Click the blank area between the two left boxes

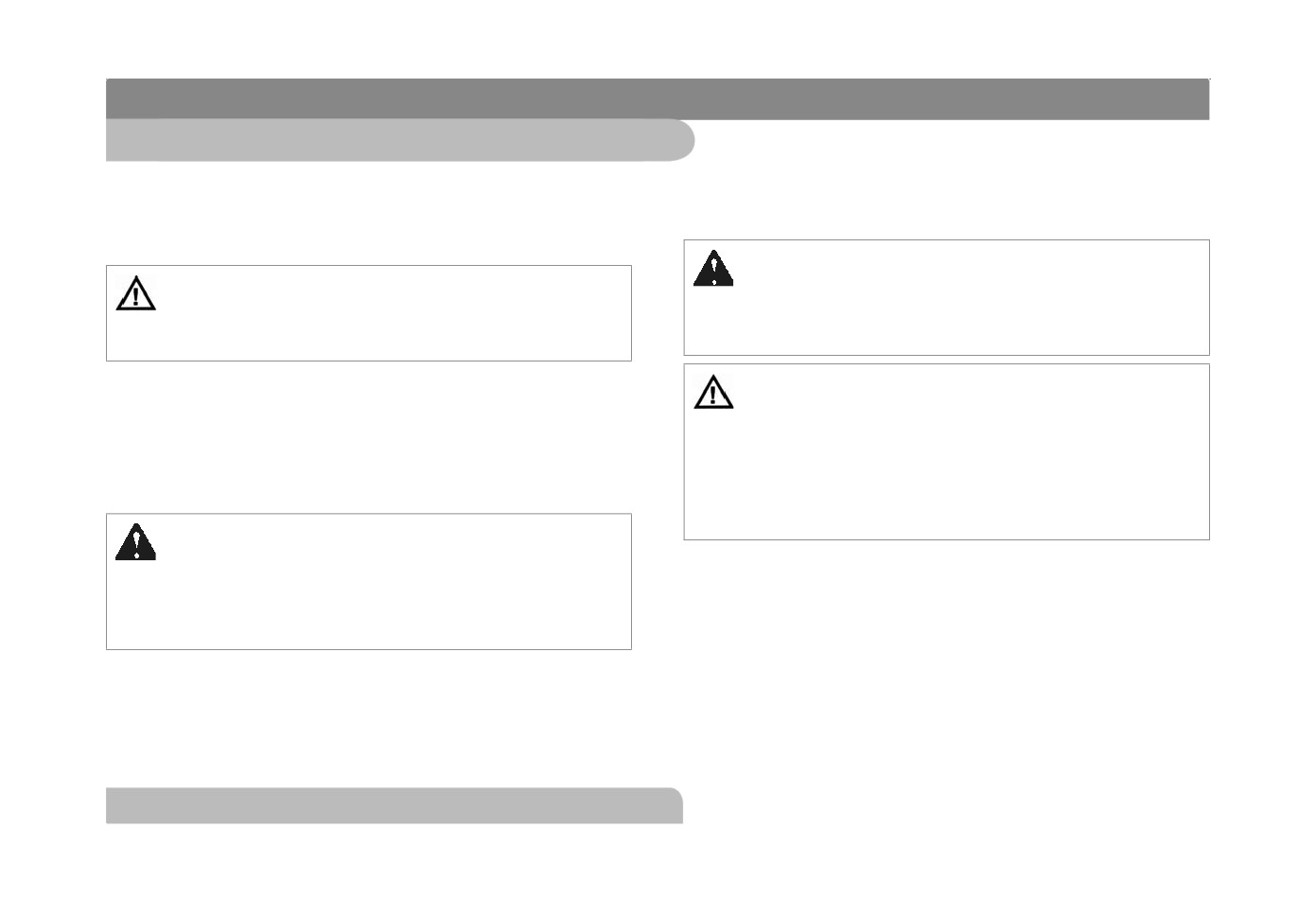coord(369,437)
